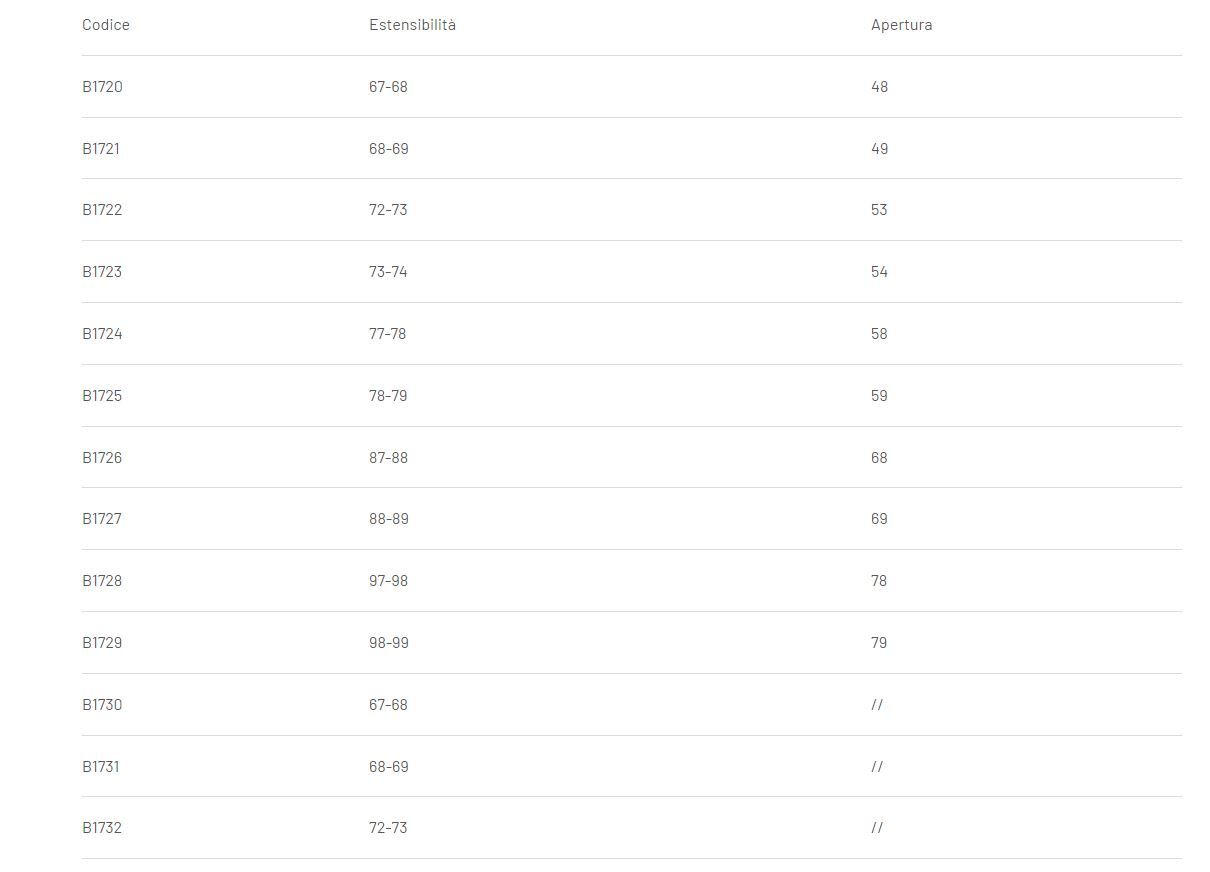The image size is (1210, 872).
Task: Select code B1720 in the table
Action: point(102,87)
